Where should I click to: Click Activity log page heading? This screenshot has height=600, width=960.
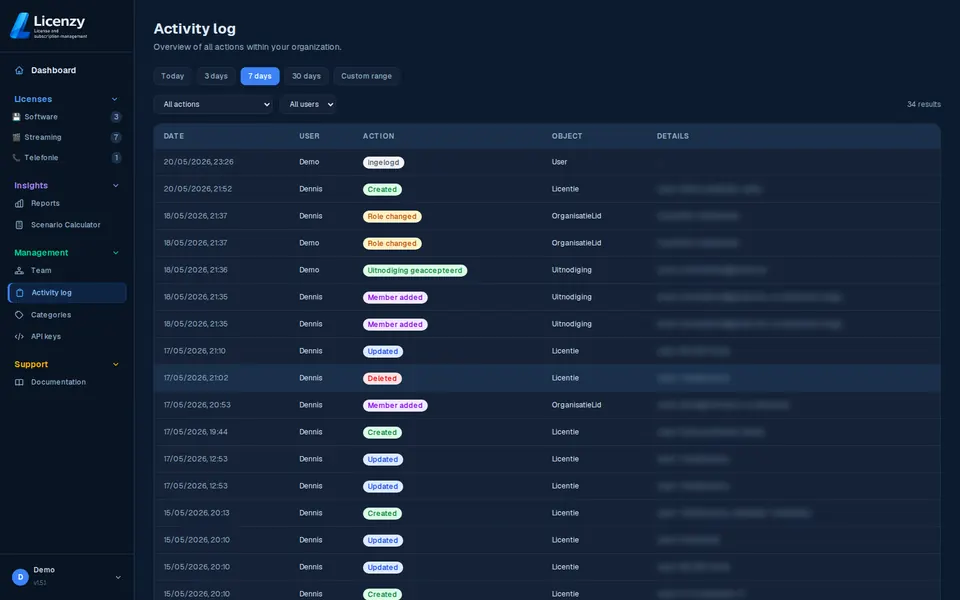click(194, 29)
